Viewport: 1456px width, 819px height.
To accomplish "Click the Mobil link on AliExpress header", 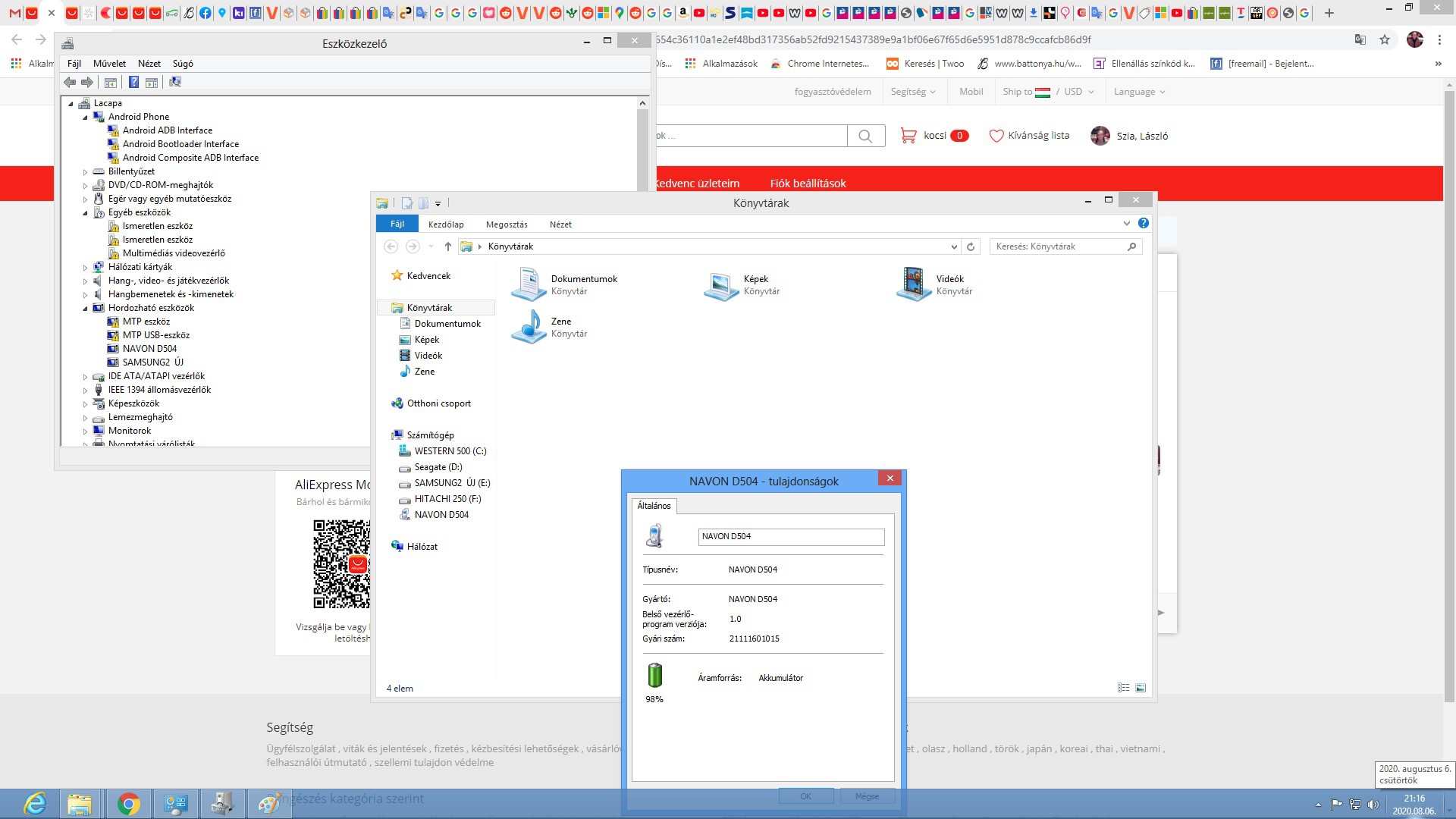I will tap(971, 92).
